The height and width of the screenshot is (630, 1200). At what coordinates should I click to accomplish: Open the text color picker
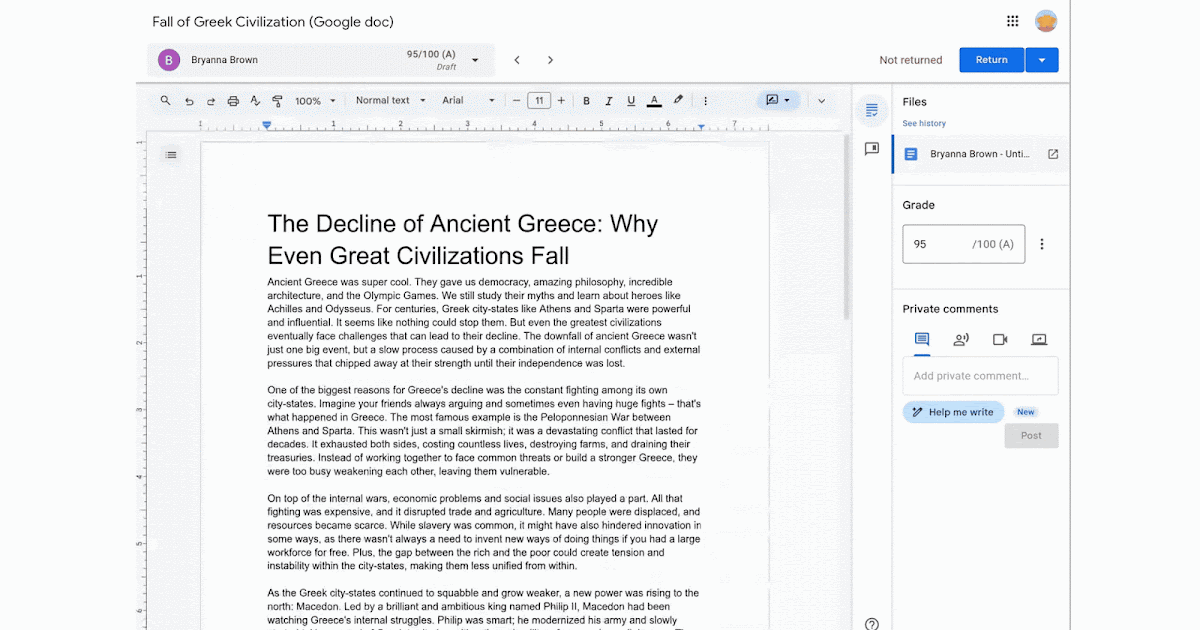coord(654,101)
